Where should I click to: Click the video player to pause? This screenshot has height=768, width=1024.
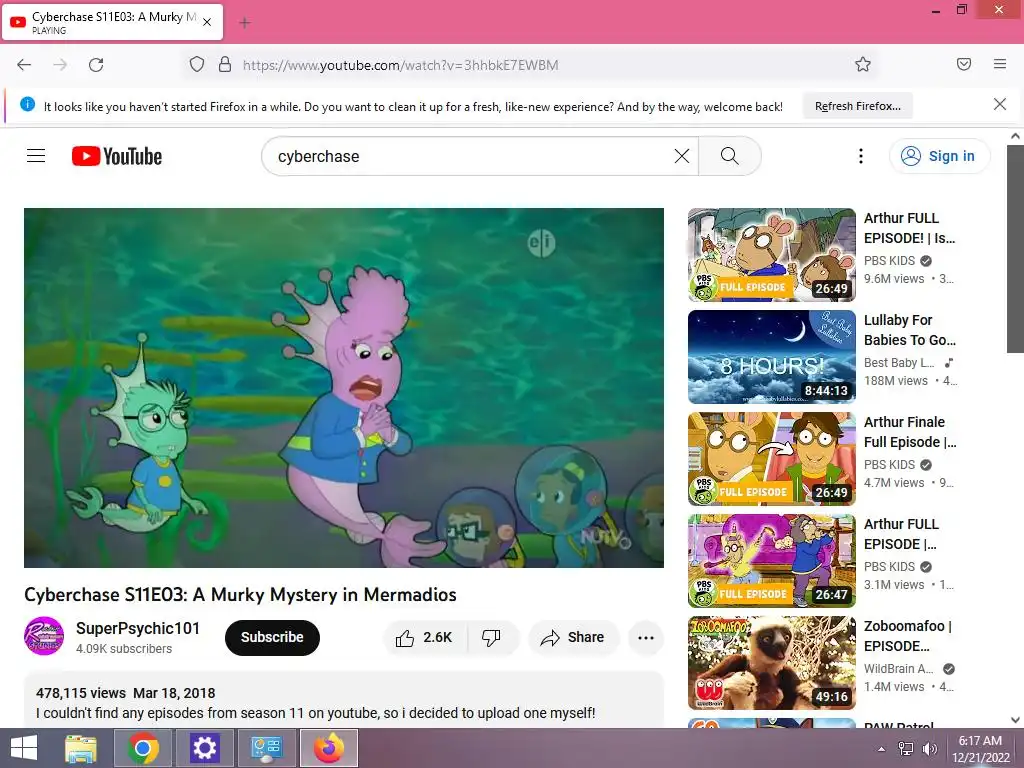click(x=344, y=387)
